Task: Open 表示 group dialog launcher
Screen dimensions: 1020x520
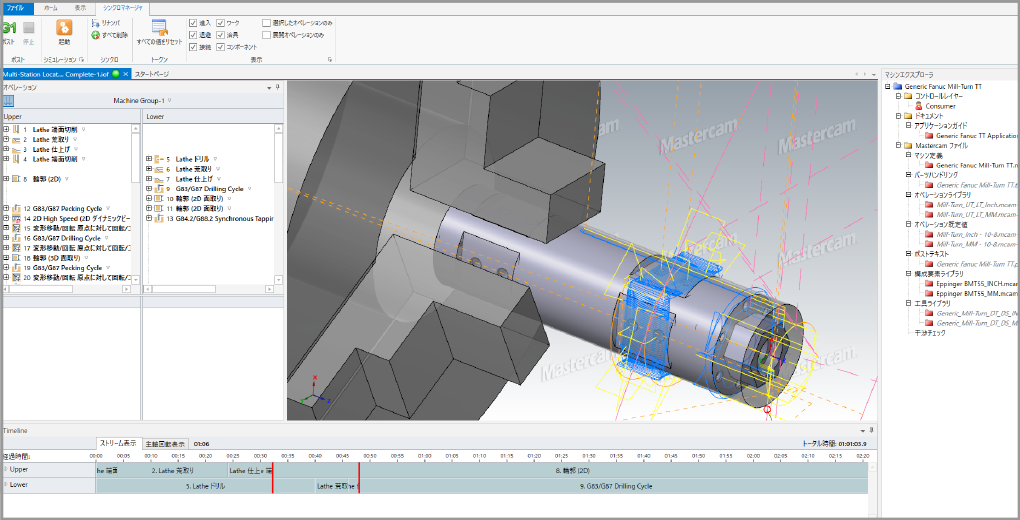Action: (x=330, y=59)
